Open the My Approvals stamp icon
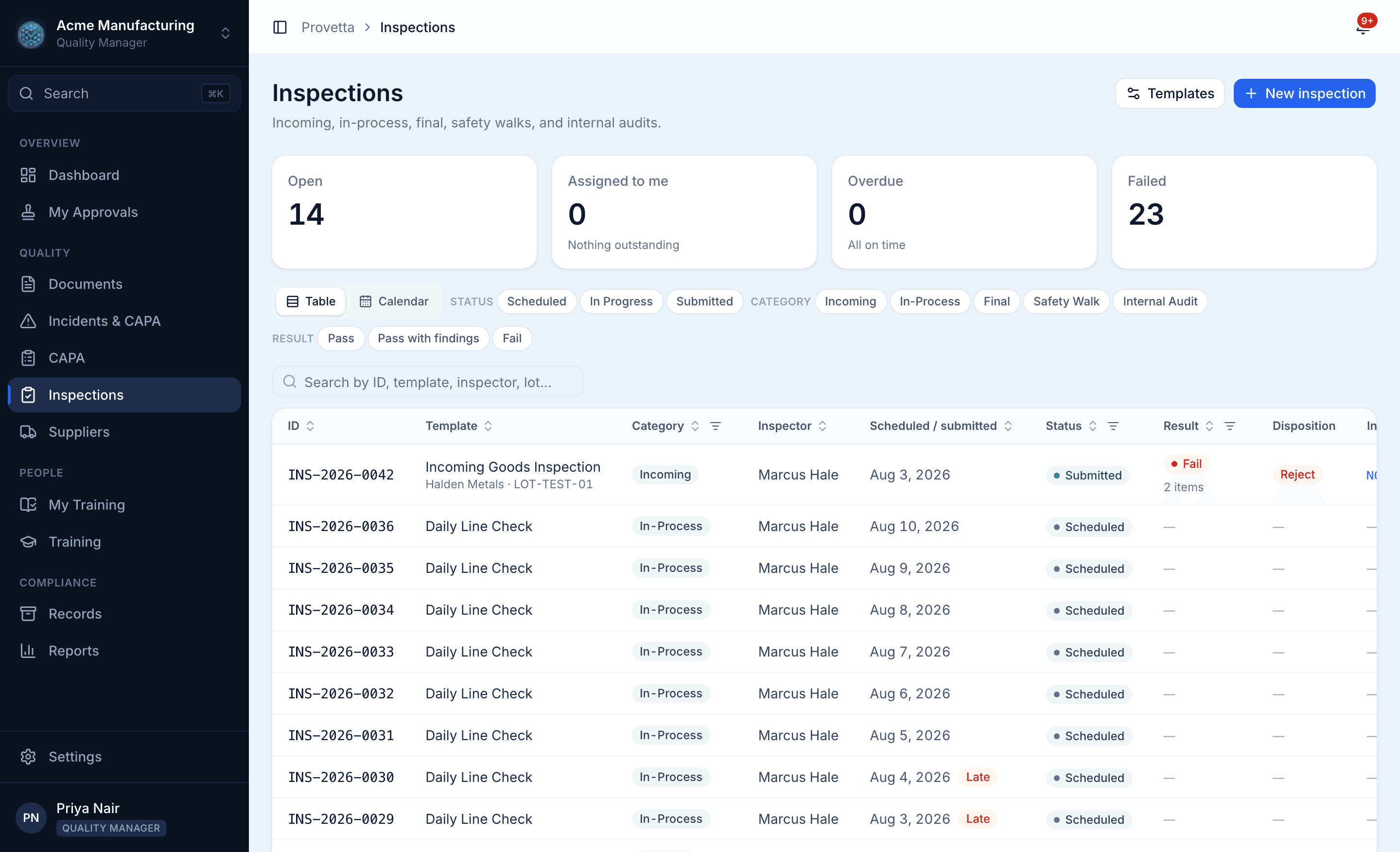The image size is (1400, 852). point(28,212)
